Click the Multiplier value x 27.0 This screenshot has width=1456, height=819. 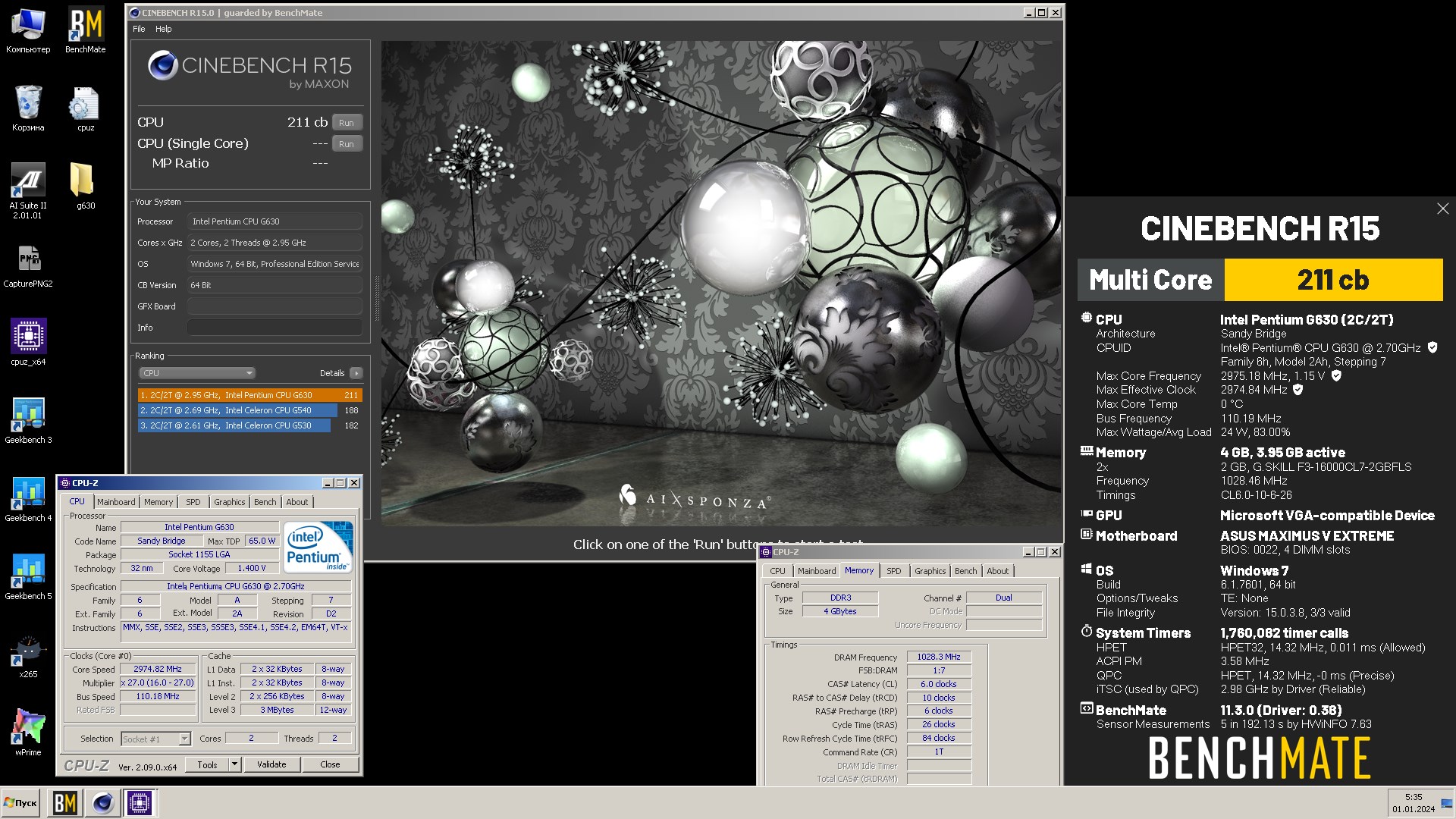pos(158,683)
